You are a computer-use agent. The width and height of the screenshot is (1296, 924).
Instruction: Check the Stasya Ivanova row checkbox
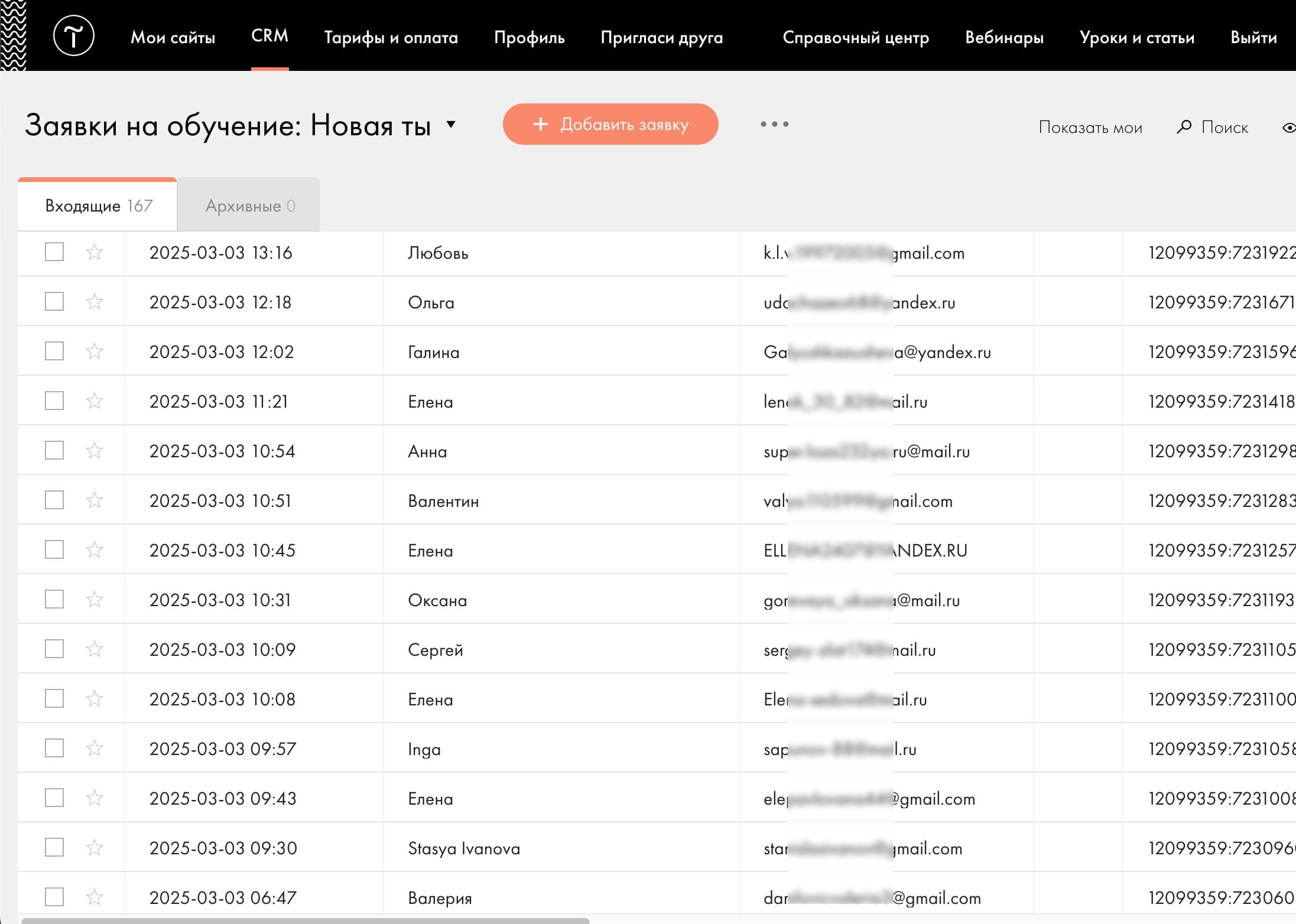click(x=54, y=847)
